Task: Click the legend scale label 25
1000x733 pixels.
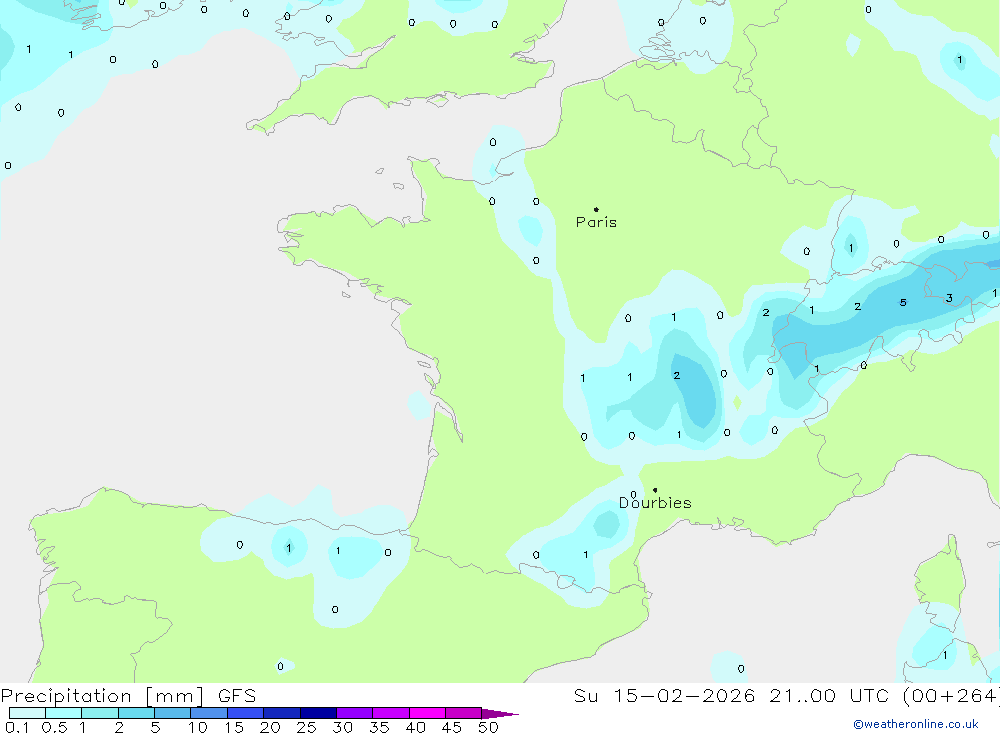Action: point(307,727)
